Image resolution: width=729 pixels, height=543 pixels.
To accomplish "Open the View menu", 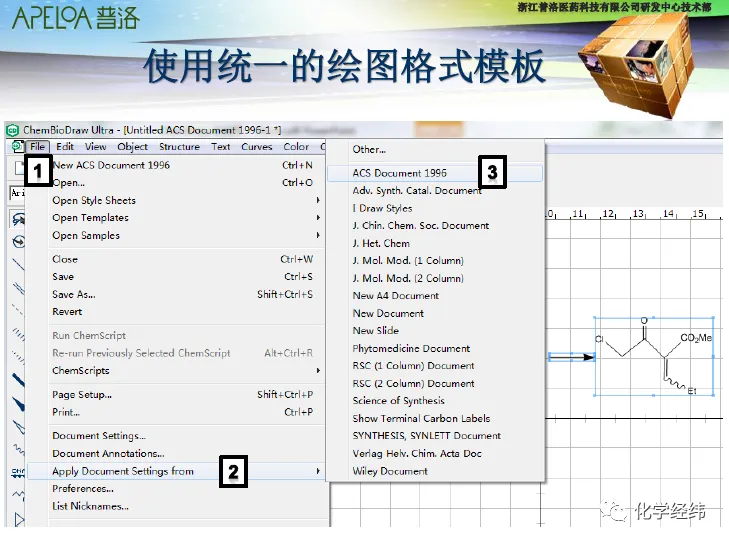I will [95, 147].
